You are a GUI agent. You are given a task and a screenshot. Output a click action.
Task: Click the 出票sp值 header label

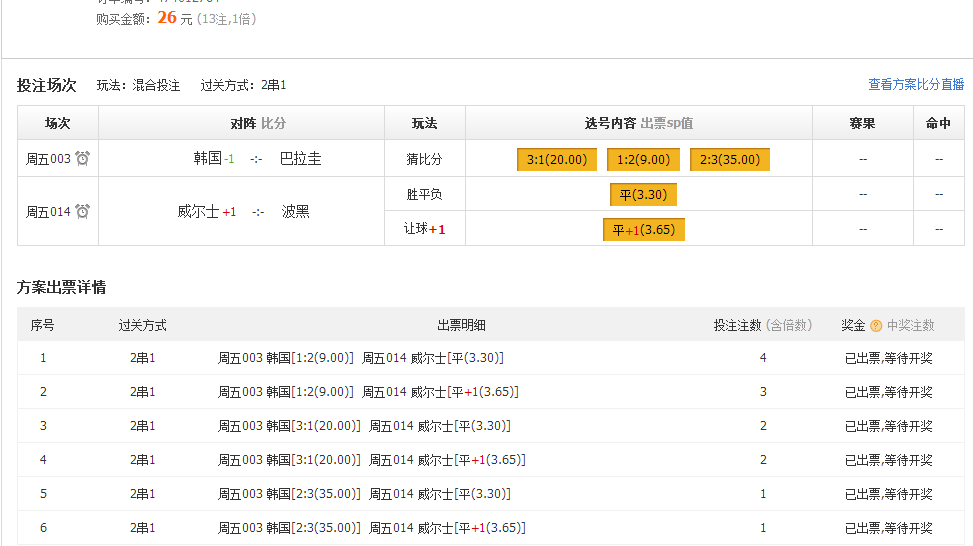coord(667,124)
